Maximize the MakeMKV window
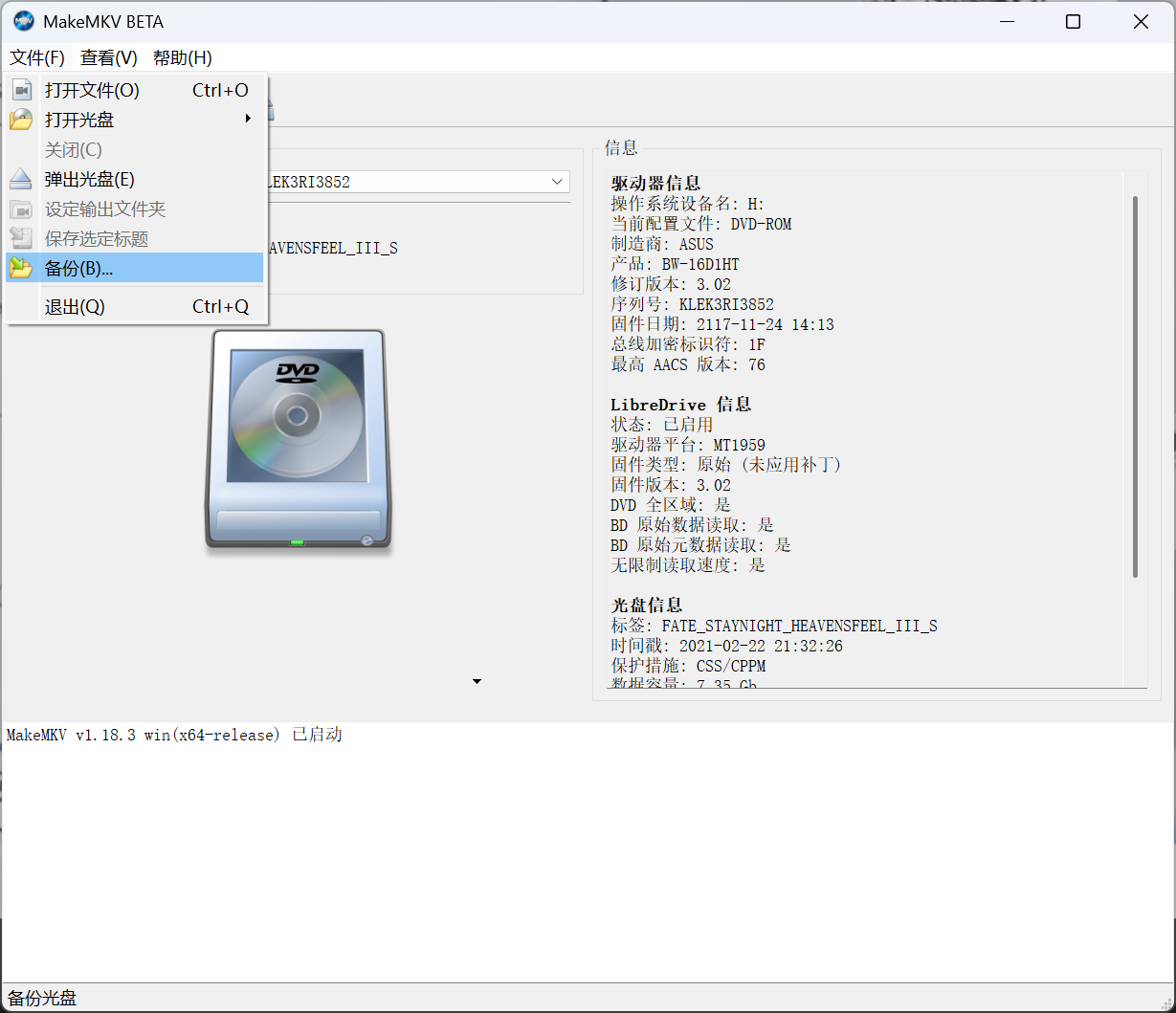1176x1013 pixels. click(x=1073, y=21)
